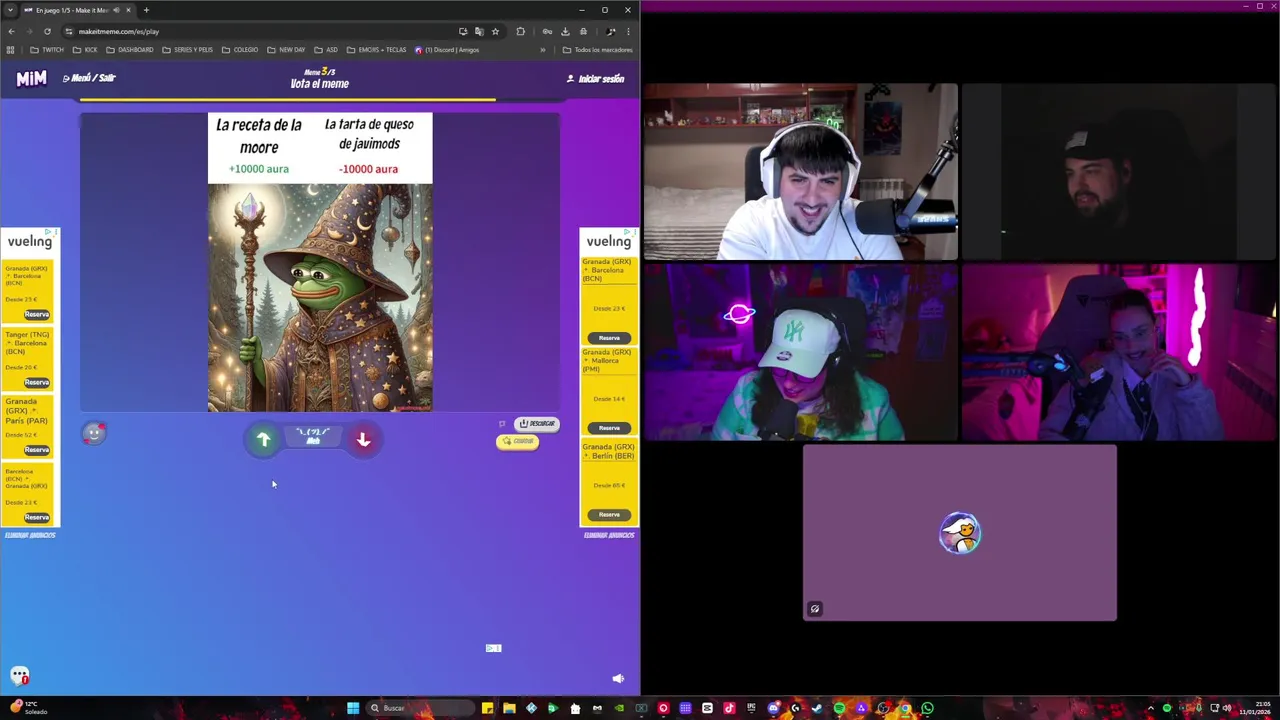
Task: Open Discord Amigos bookmark
Action: tap(447, 50)
